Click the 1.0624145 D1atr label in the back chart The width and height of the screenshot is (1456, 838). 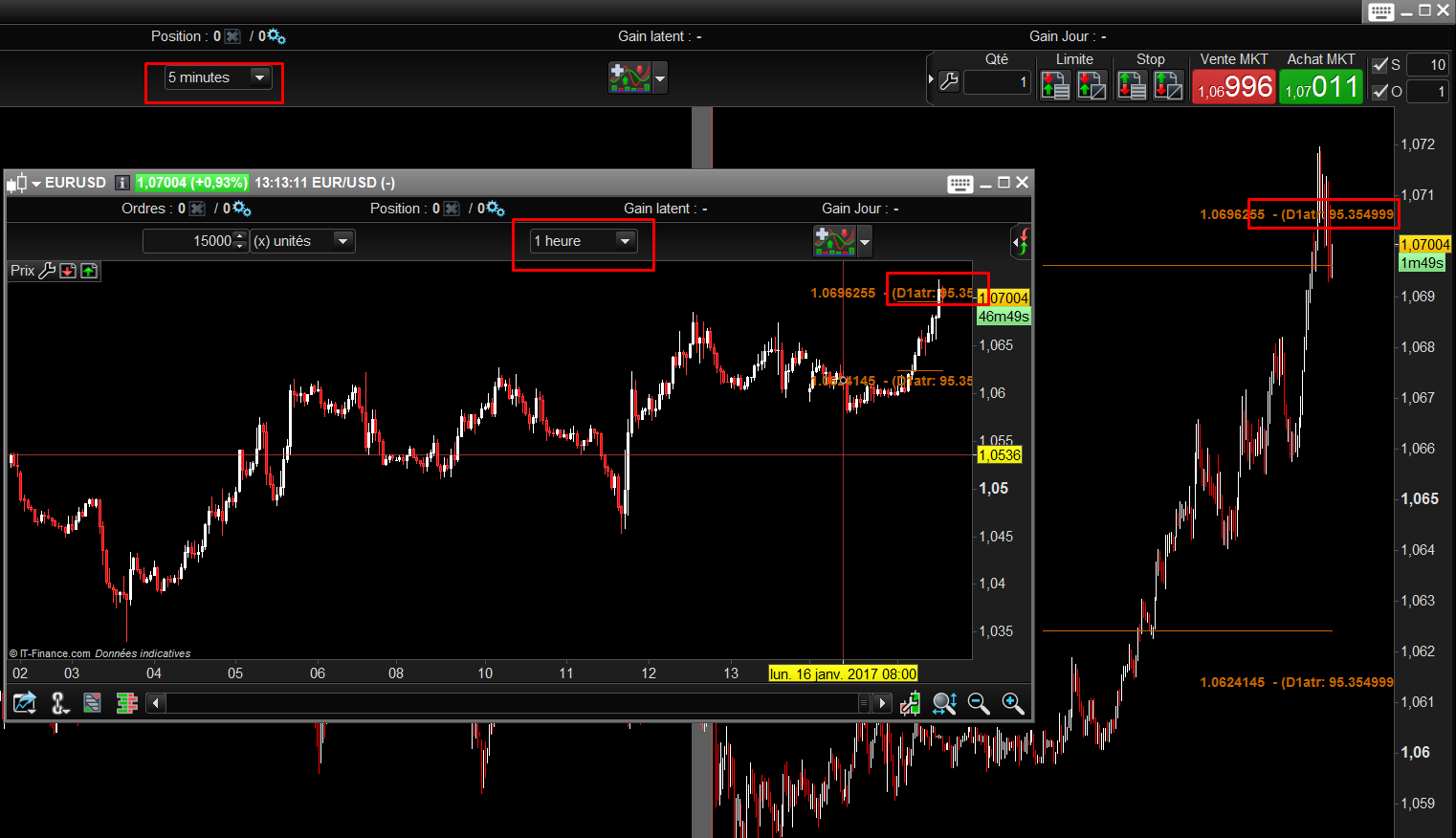1296,682
